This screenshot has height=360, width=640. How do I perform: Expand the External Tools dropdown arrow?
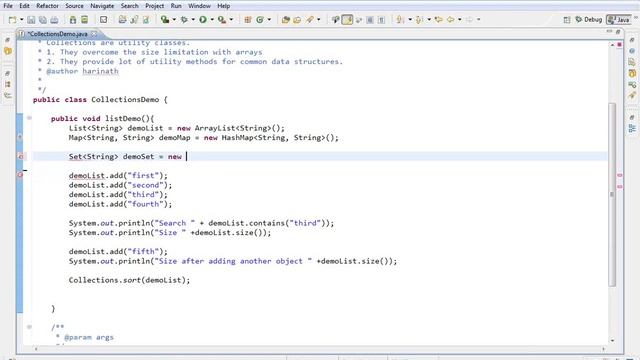pyautogui.click(x=231, y=20)
